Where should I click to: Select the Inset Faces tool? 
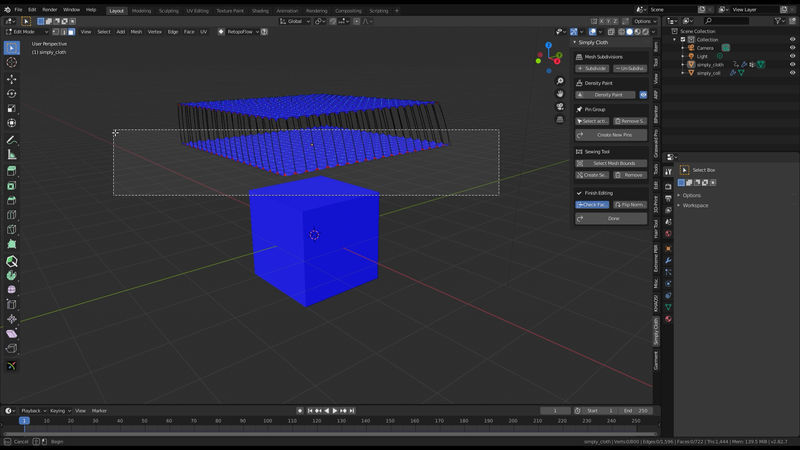point(12,186)
